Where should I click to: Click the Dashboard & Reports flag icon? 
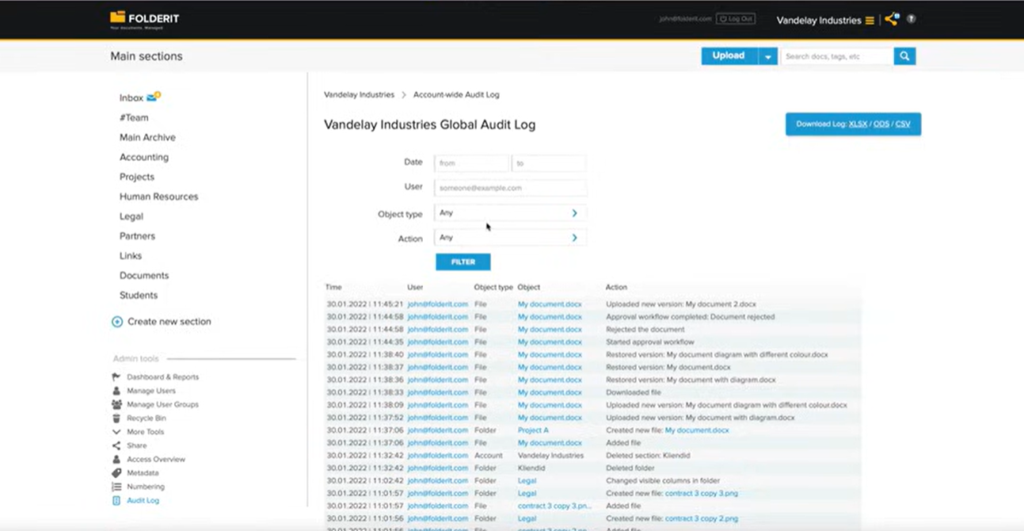(x=117, y=377)
